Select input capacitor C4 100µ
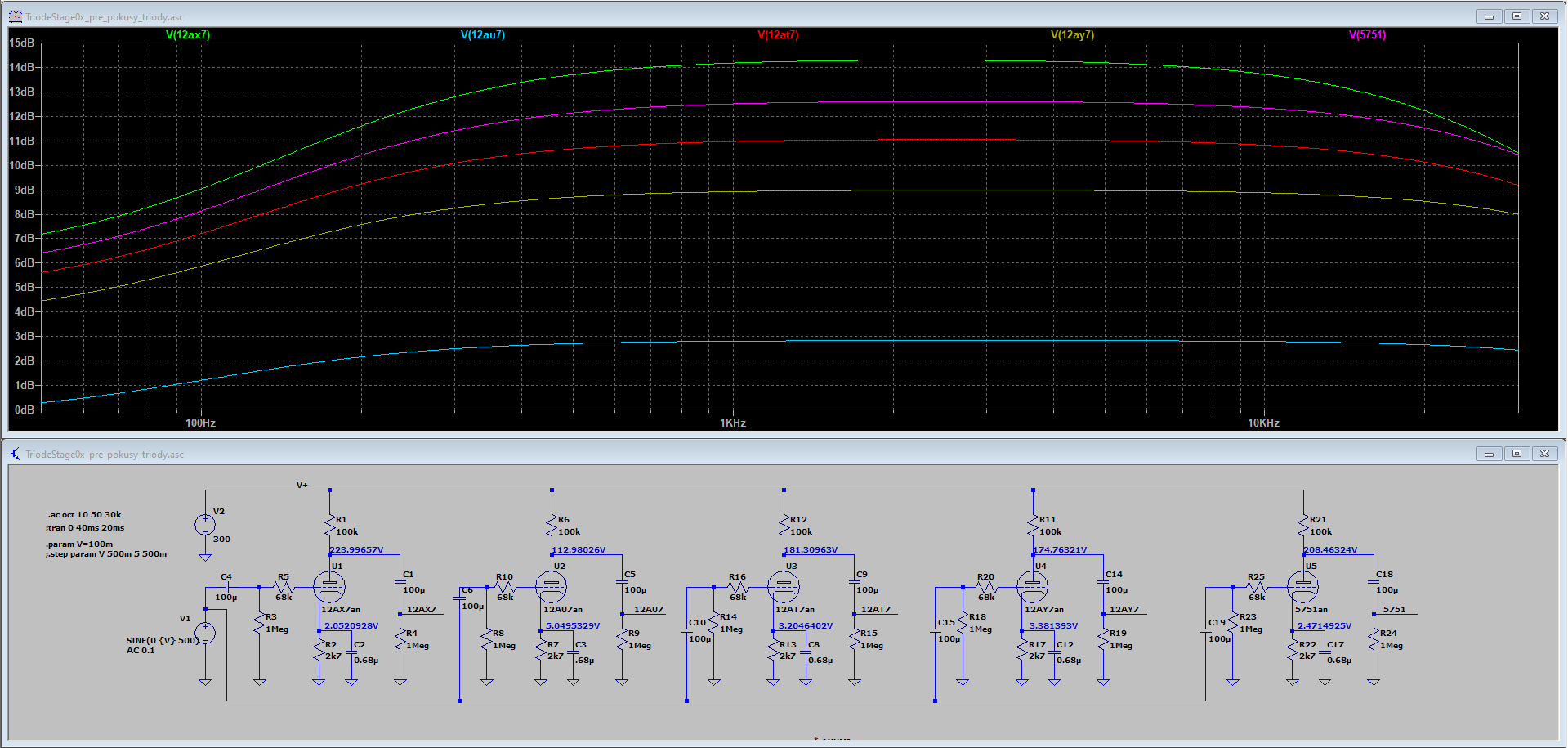Image resolution: width=1568 pixels, height=748 pixels. (x=227, y=587)
